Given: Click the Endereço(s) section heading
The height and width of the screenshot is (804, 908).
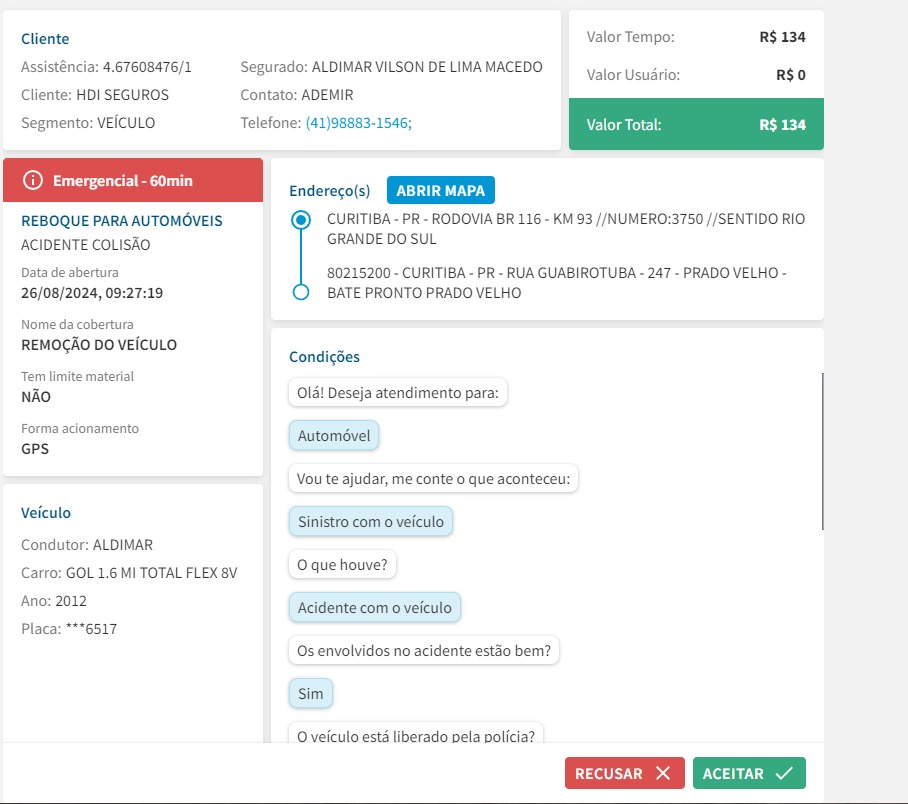Looking at the screenshot, I should point(329,191).
